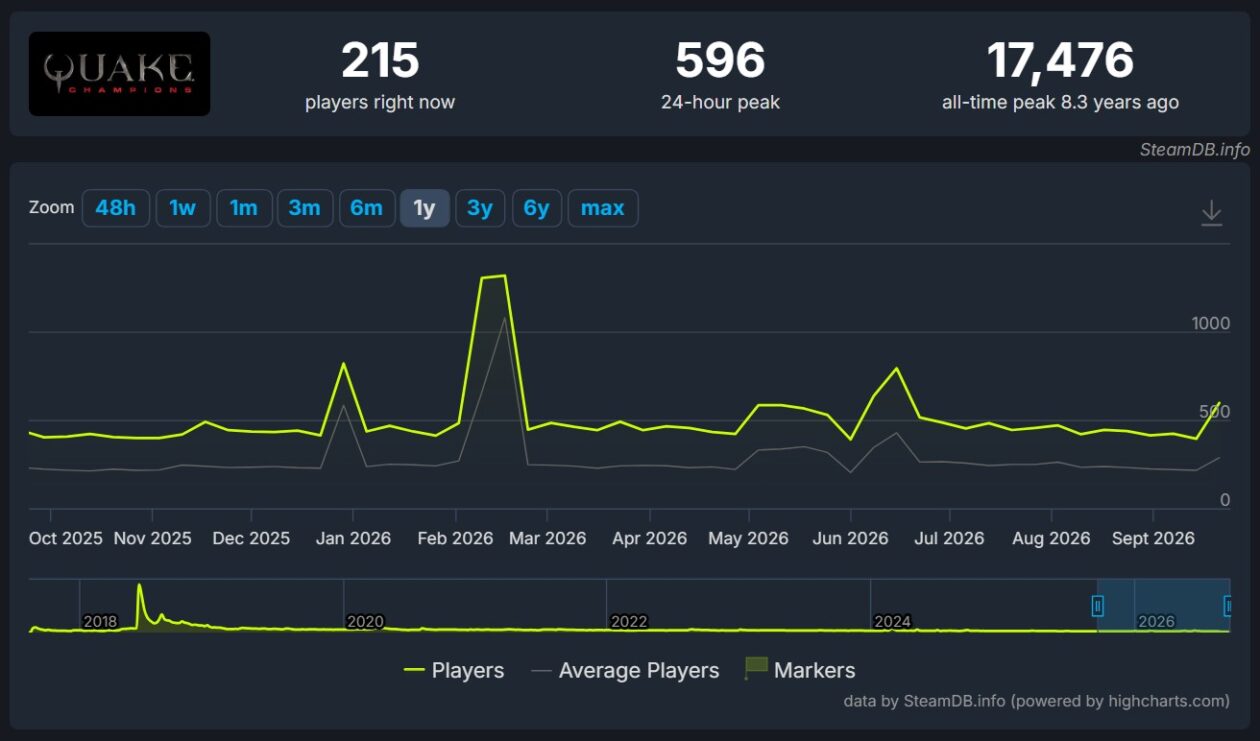
Task: Click the 2022 label in navigator
Action: [629, 621]
